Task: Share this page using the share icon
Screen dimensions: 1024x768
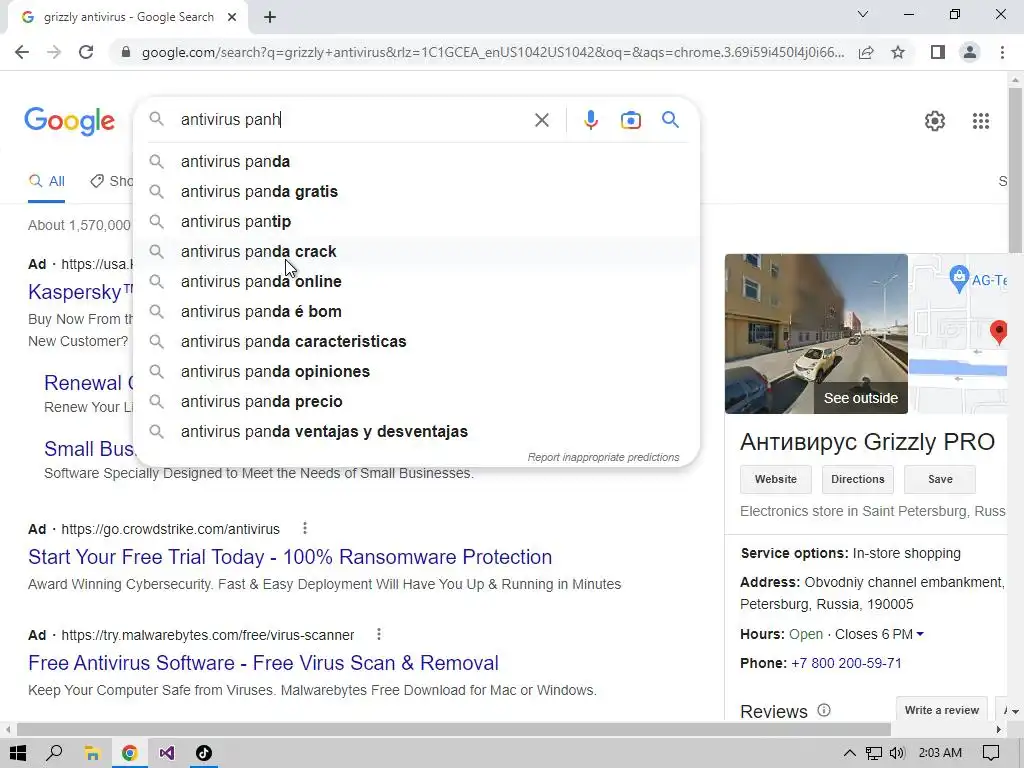Action: tap(866, 52)
